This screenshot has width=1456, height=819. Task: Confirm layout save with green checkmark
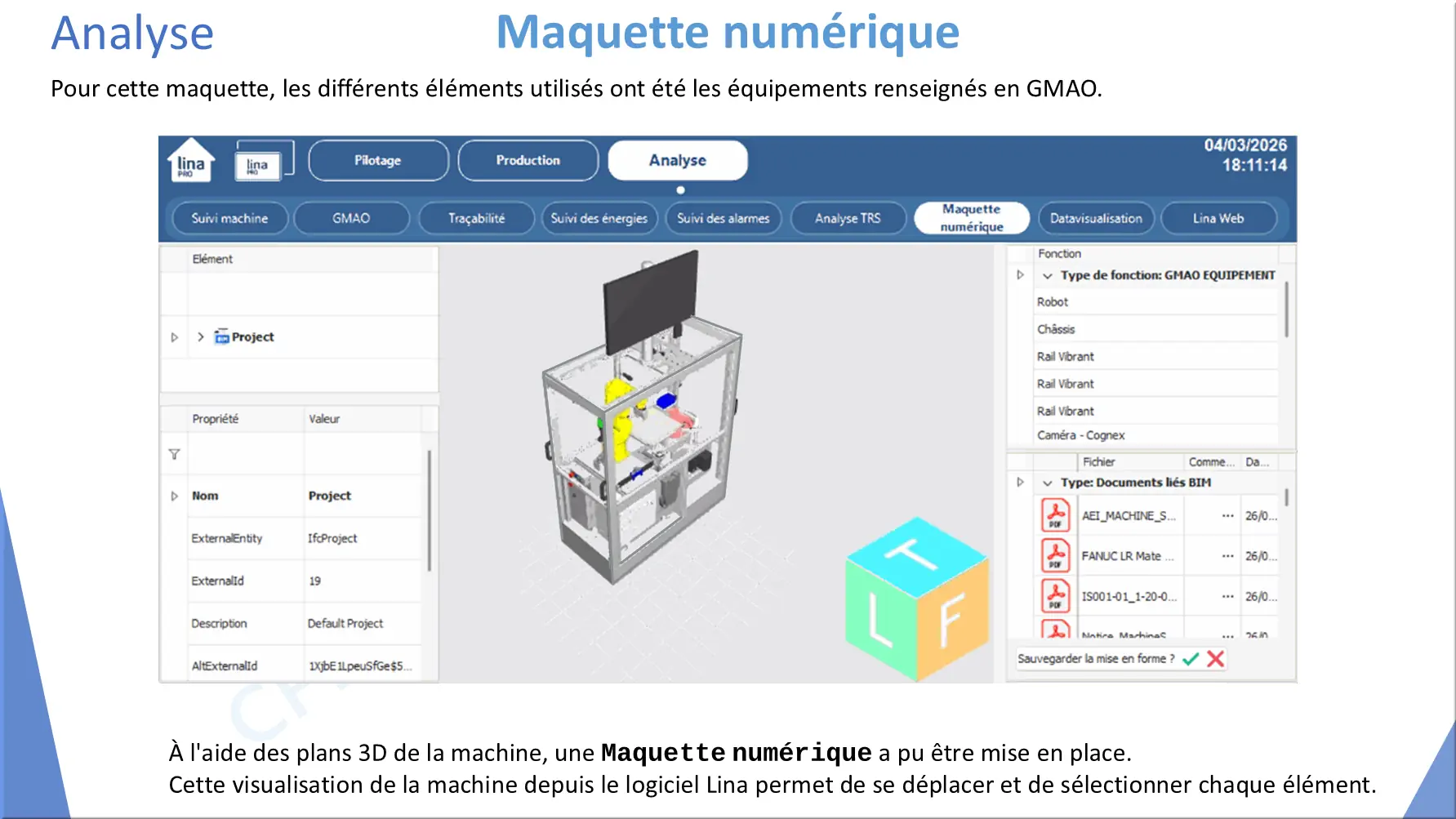pos(1191,659)
